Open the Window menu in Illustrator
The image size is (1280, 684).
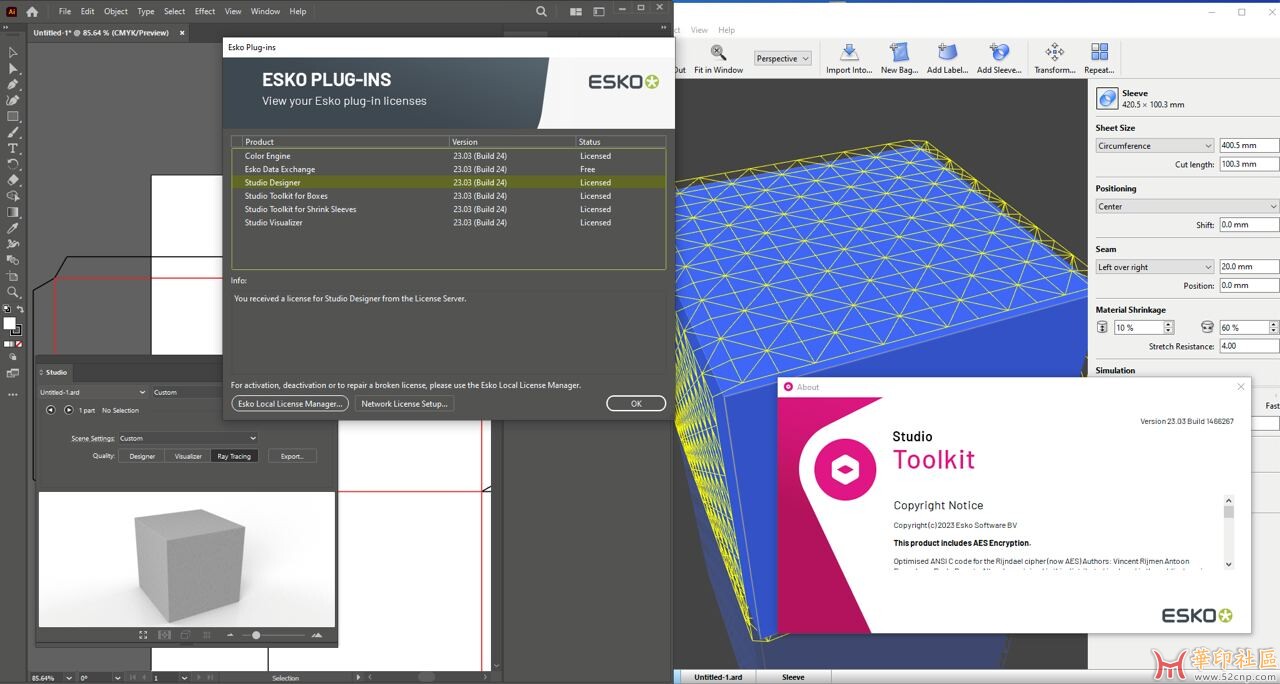point(265,11)
